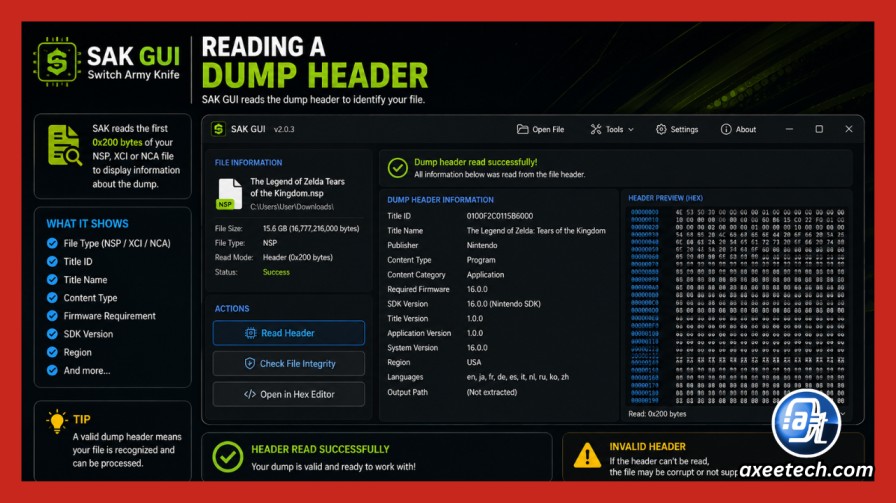Click the chip icon on Read Header
896x503 pixels.
pyautogui.click(x=250, y=333)
